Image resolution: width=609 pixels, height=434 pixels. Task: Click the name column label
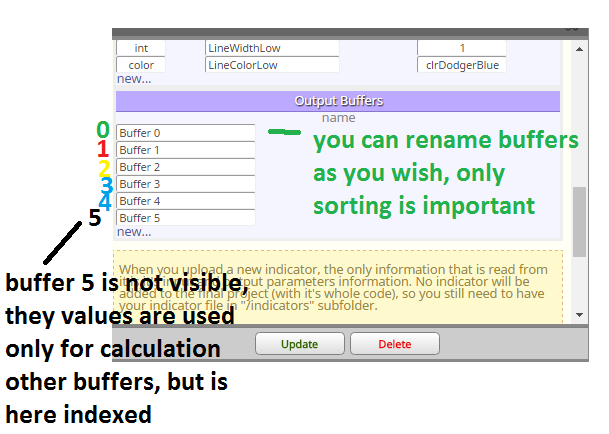(338, 118)
